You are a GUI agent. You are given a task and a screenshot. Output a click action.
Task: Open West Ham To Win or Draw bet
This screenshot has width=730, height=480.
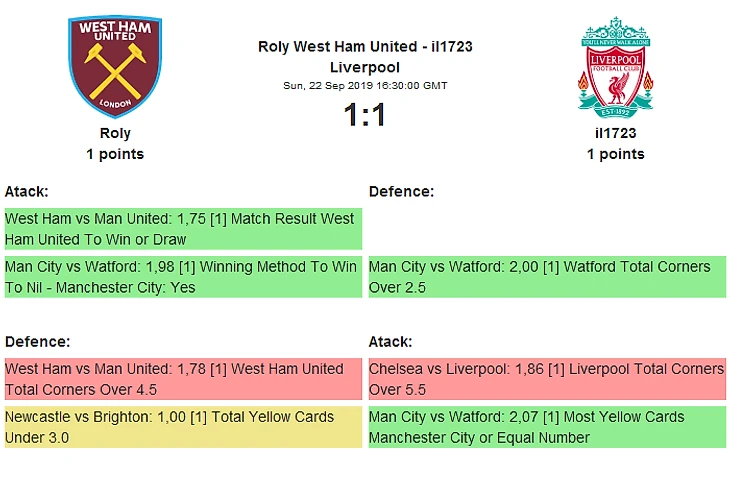(x=182, y=229)
